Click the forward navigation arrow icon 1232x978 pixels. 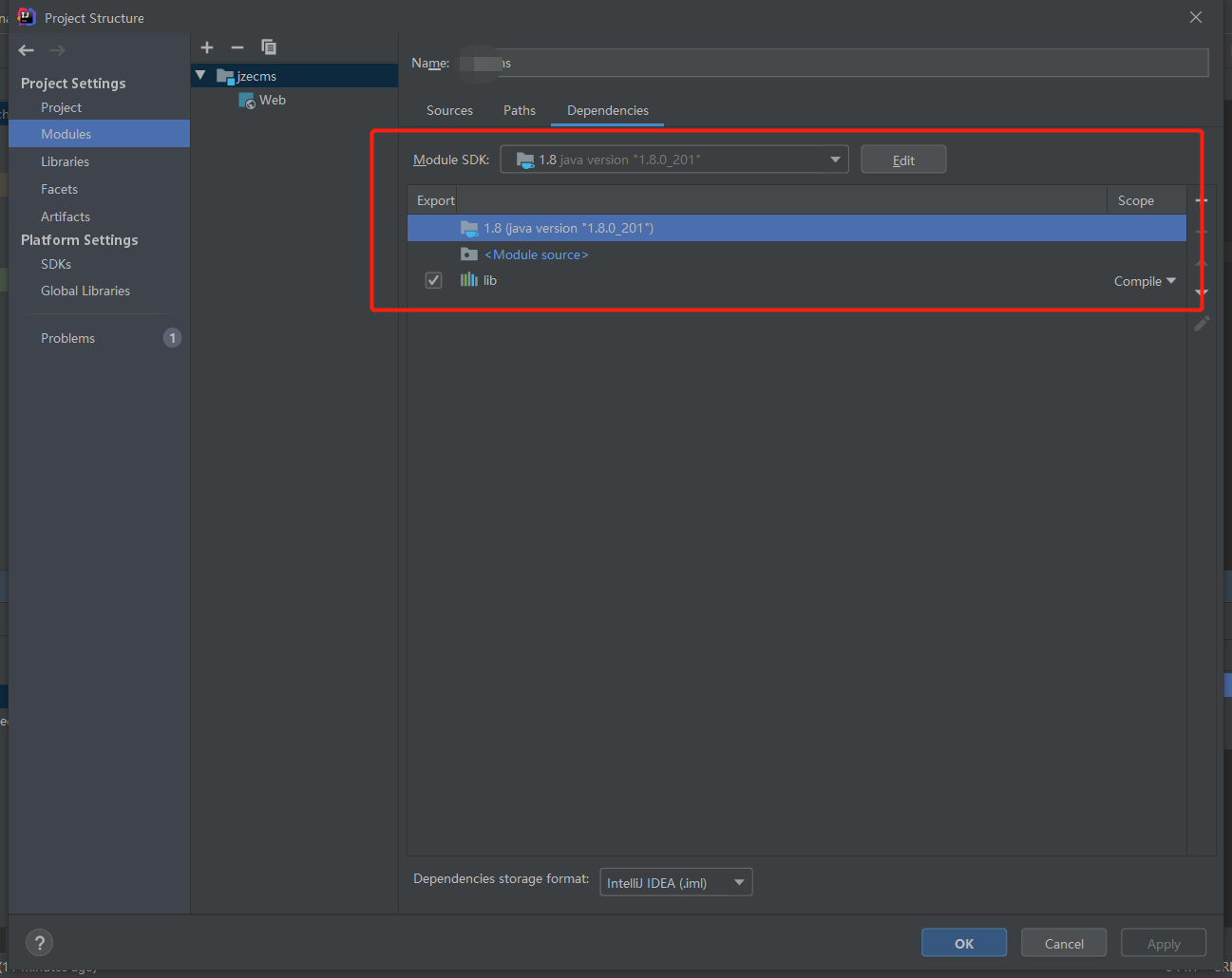[58, 50]
